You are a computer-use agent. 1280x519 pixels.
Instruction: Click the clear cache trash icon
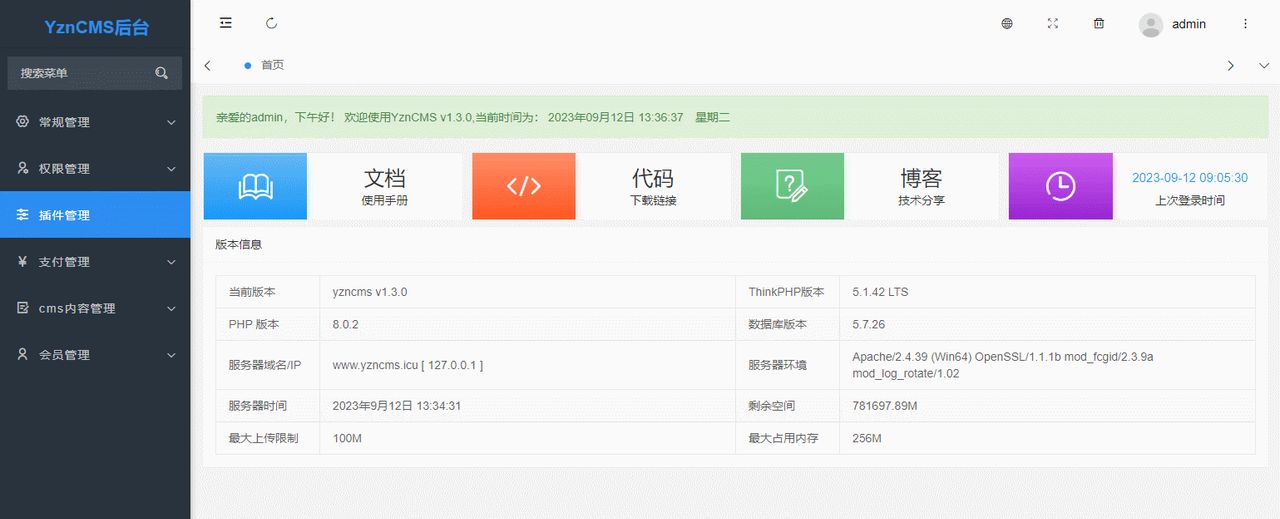pyautogui.click(x=1099, y=24)
